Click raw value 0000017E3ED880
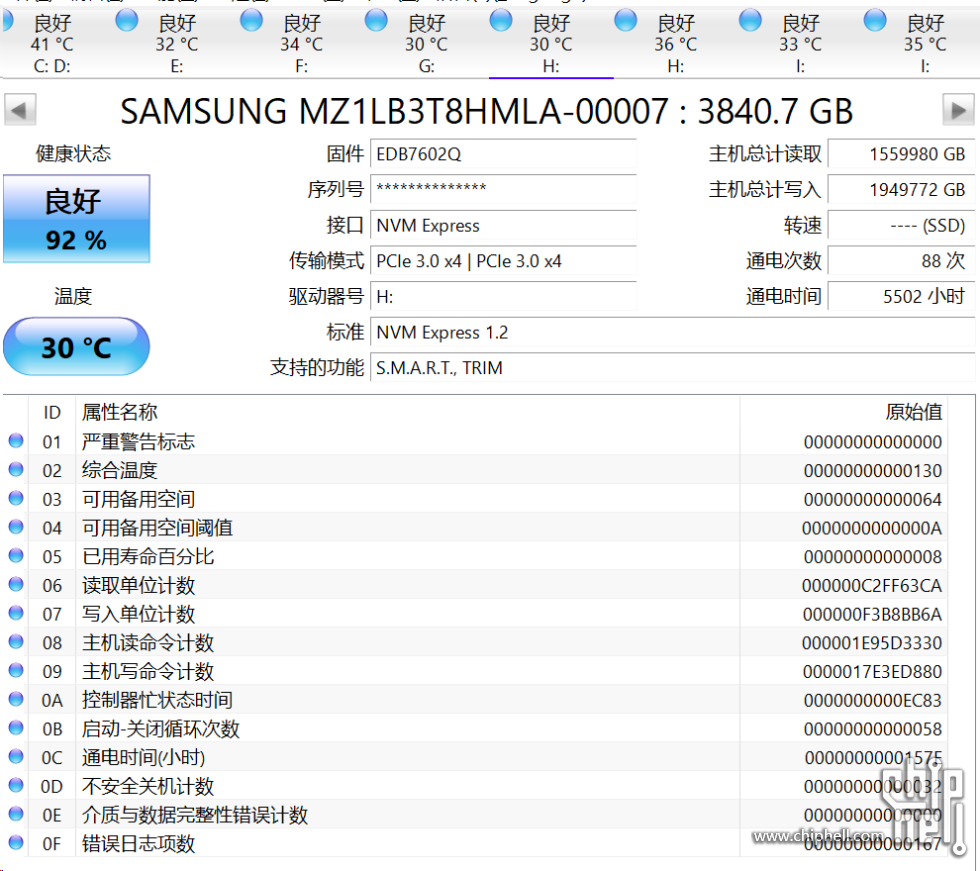 (872, 672)
